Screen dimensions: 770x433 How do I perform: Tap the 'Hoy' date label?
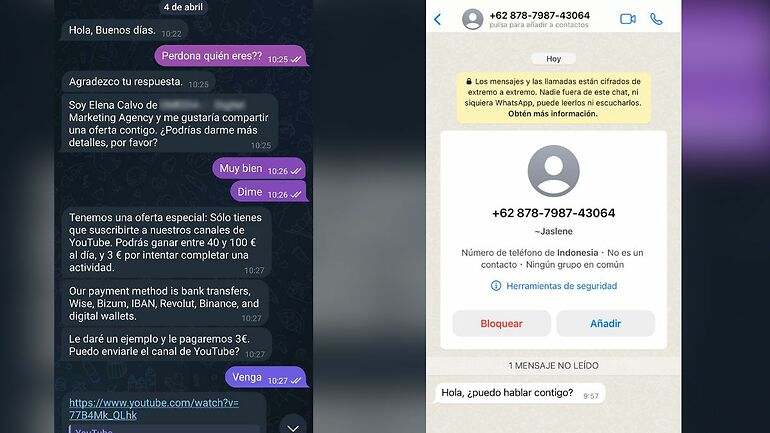point(553,59)
